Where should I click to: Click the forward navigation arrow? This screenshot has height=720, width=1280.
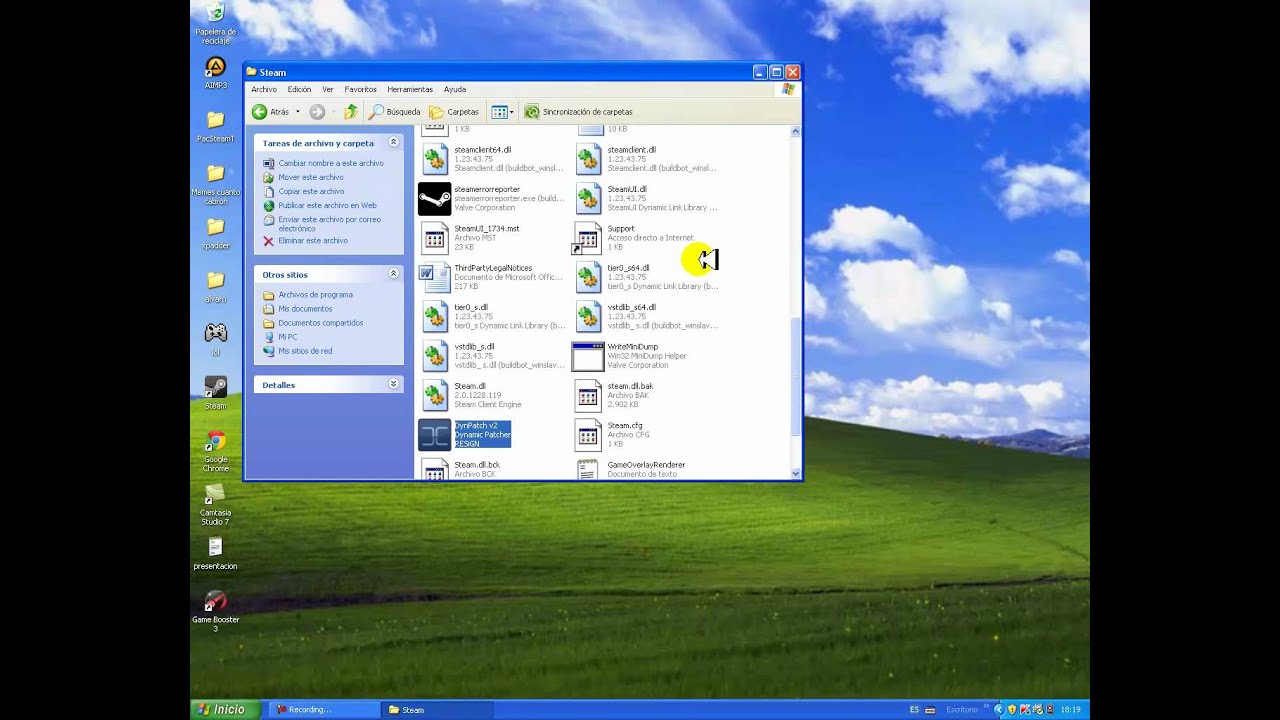coord(317,112)
